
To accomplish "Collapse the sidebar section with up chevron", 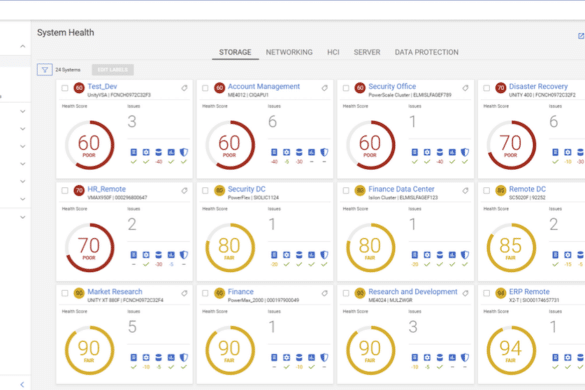I will click(23, 46).
